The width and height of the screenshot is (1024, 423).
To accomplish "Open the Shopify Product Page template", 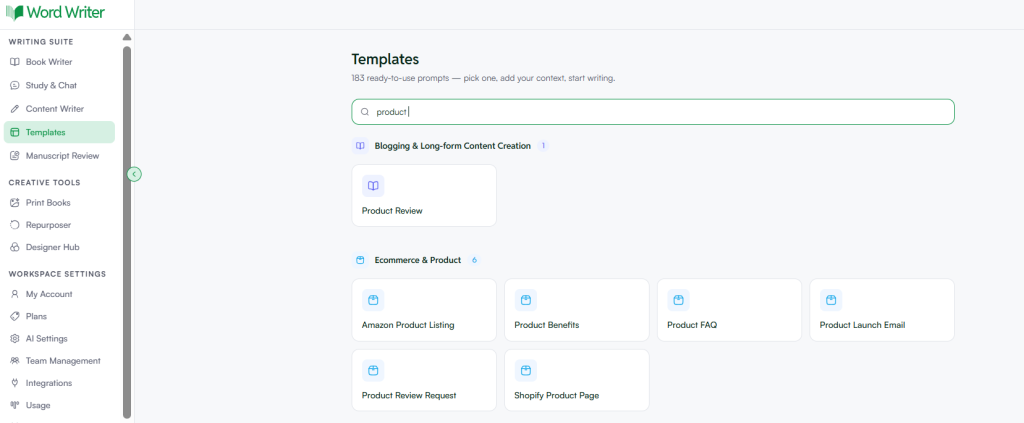I will click(577, 381).
